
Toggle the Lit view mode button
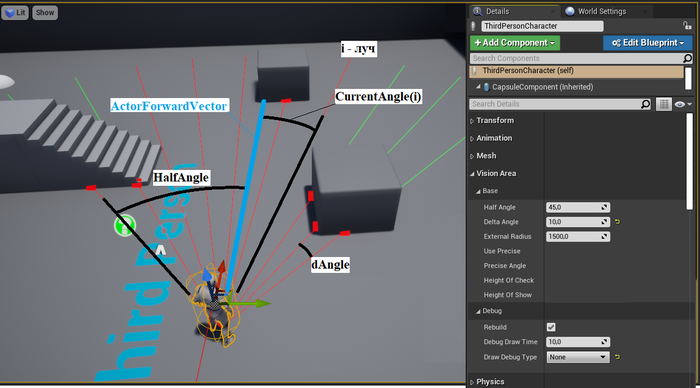[x=15, y=13]
